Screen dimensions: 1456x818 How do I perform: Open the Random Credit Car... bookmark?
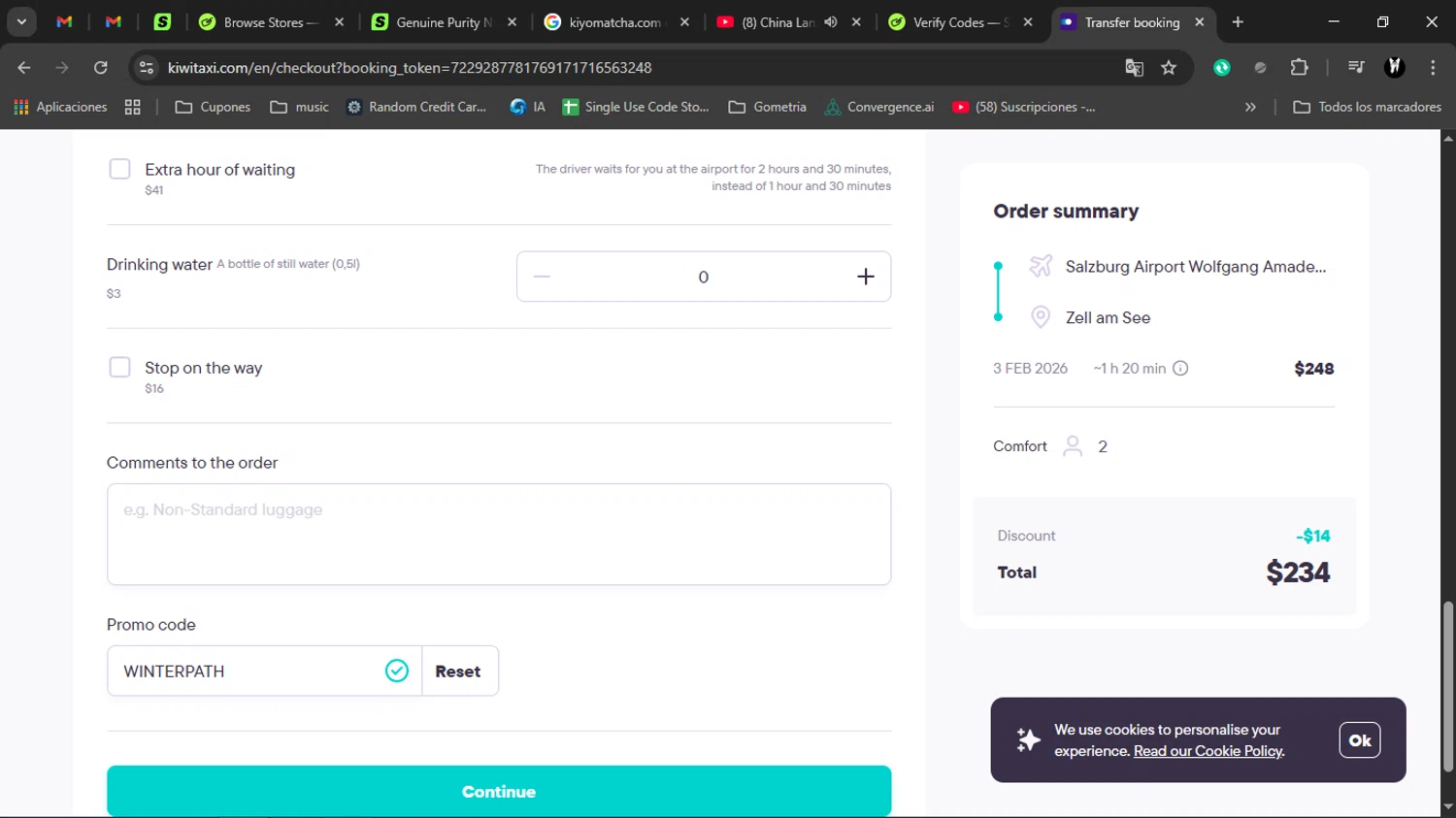[x=416, y=107]
